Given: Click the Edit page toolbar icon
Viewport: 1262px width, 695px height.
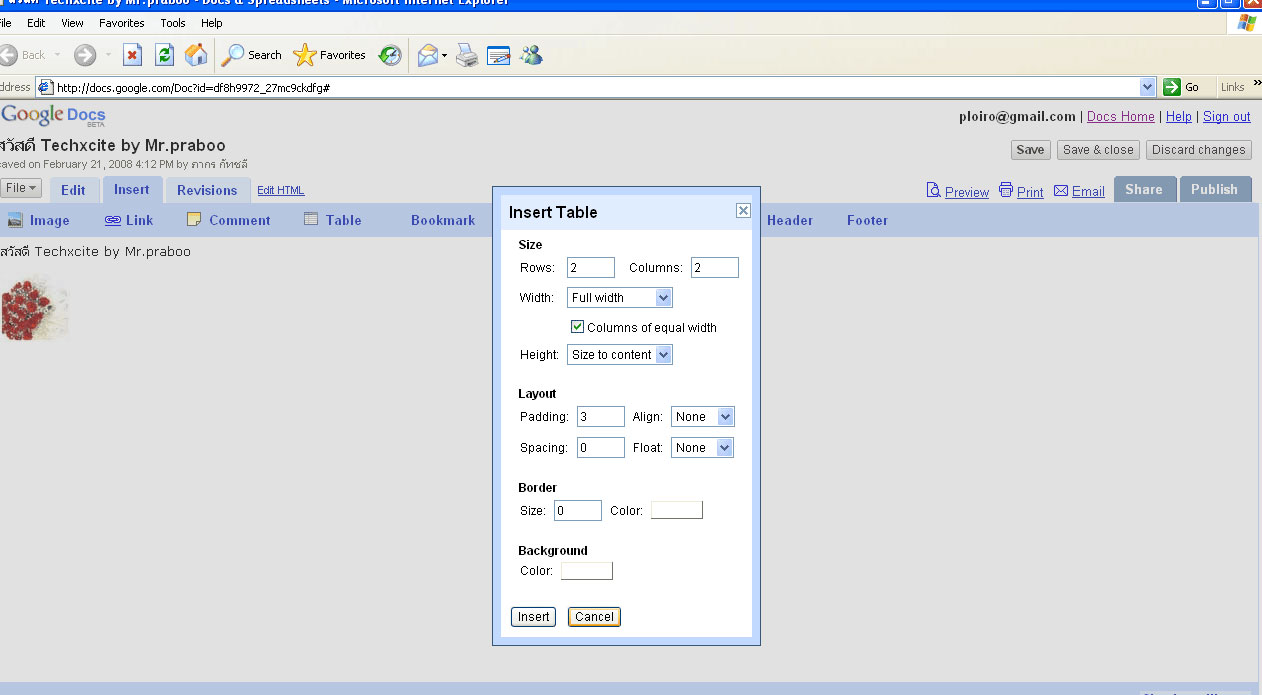Looking at the screenshot, I should click(x=499, y=55).
